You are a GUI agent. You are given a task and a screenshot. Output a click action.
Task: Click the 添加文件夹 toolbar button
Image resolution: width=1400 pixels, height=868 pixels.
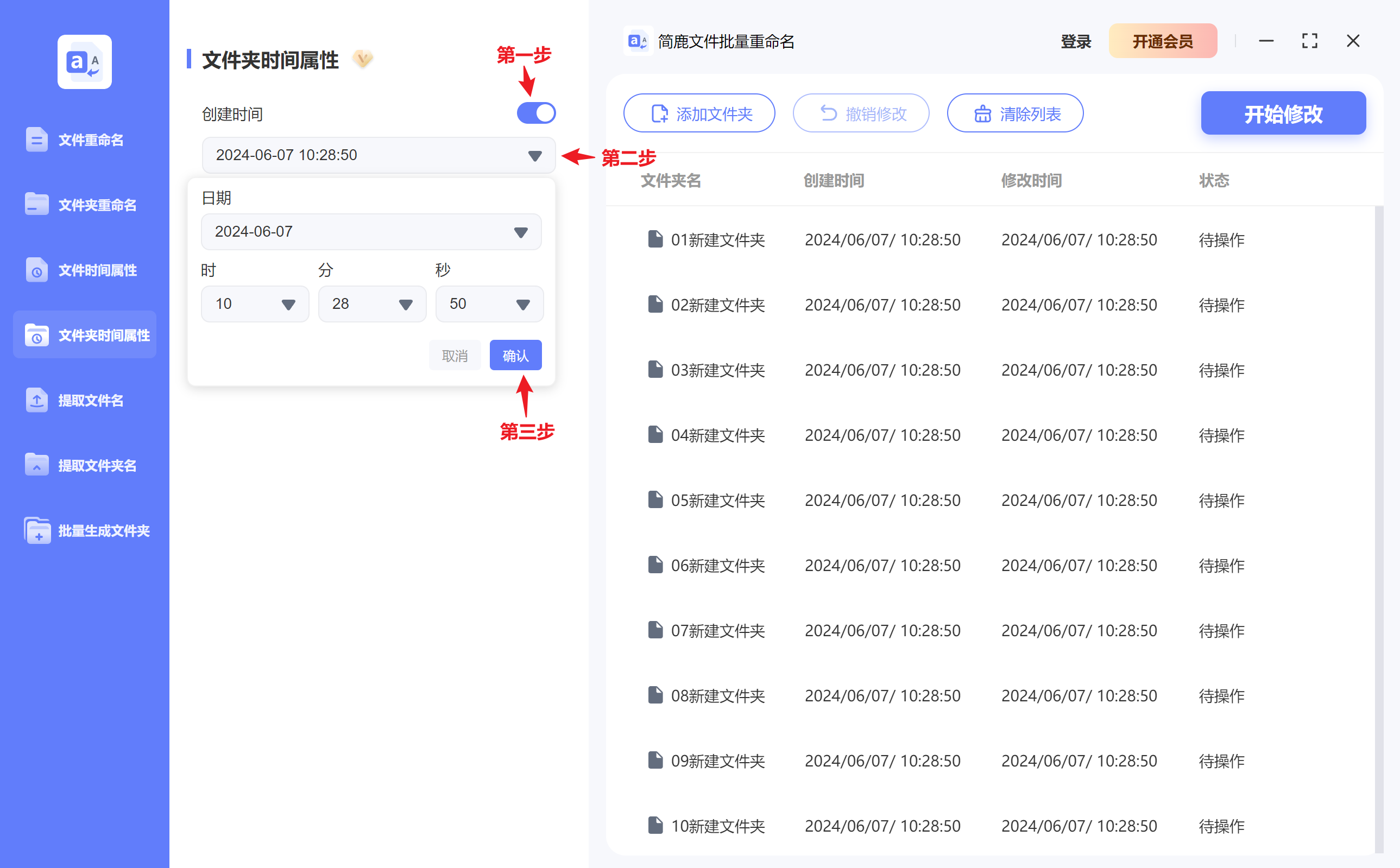pyautogui.click(x=698, y=113)
